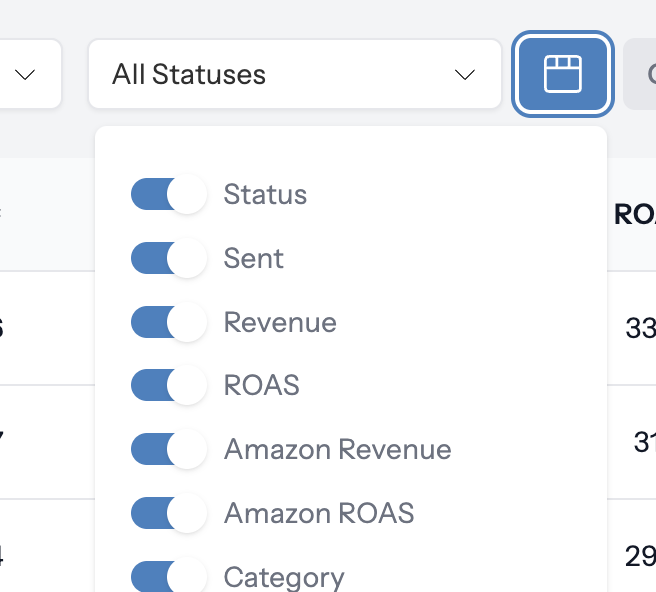Toggle the Revenue column switch

168,322
